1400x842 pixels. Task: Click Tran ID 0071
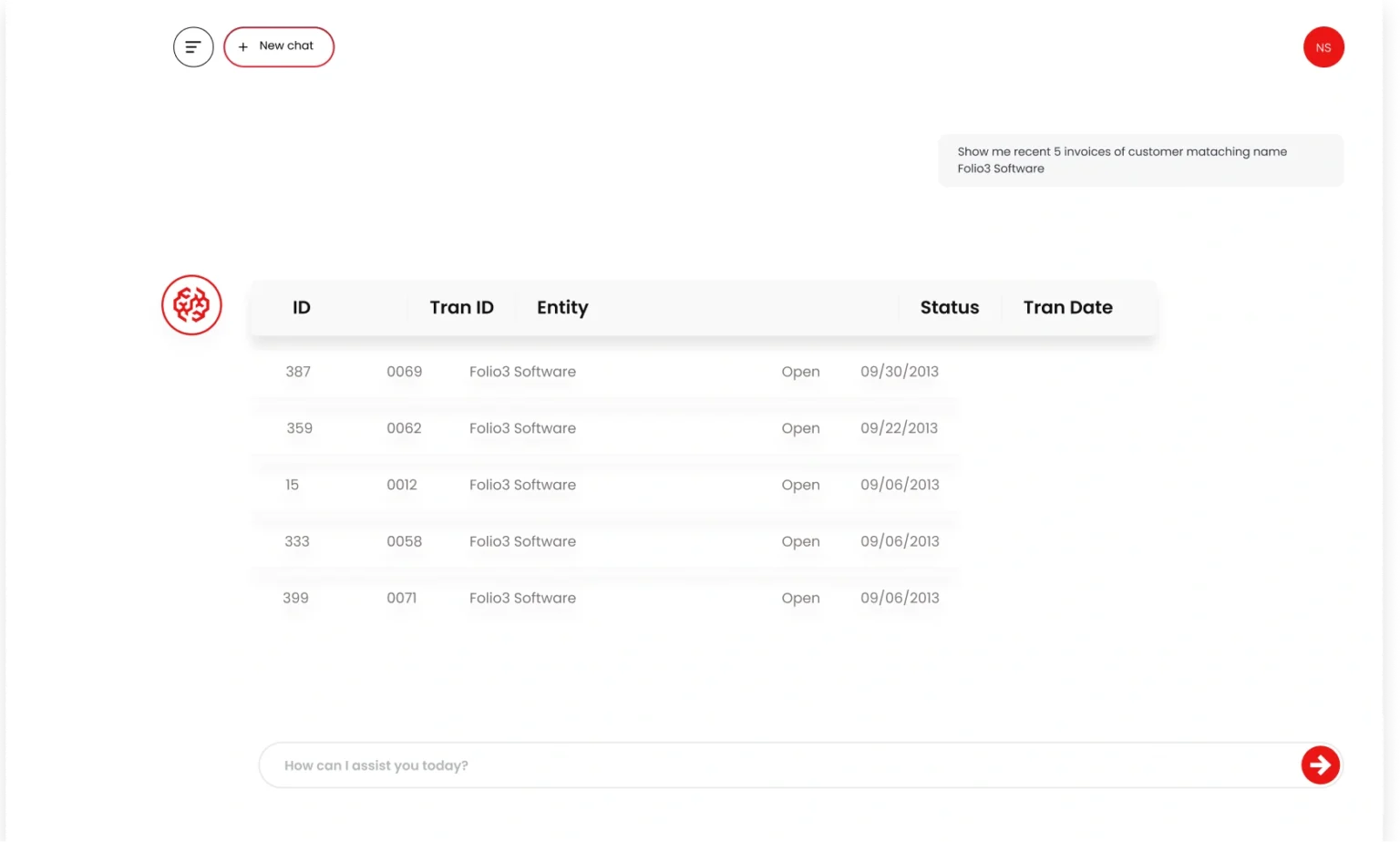pyautogui.click(x=402, y=598)
